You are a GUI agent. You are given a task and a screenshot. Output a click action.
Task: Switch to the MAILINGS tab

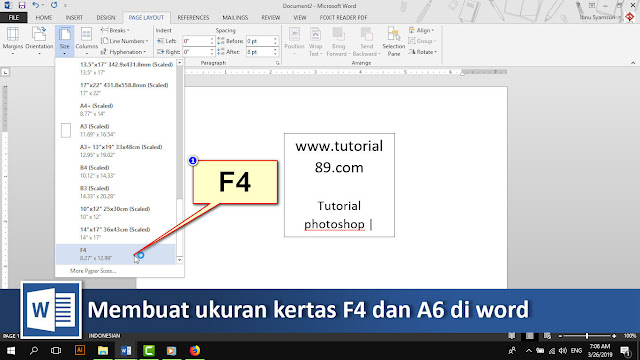click(235, 18)
